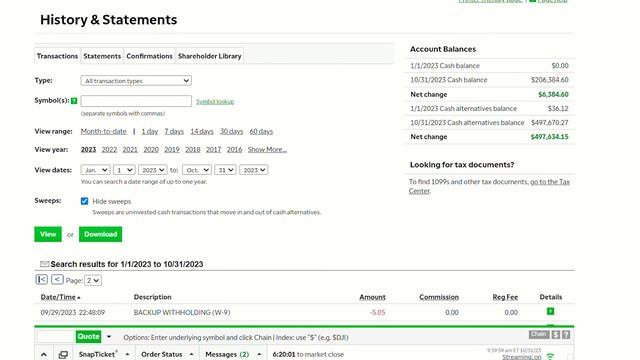Image resolution: width=640 pixels, height=360 pixels.
Task: Go to the Tax Center link
Action: click(x=550, y=182)
